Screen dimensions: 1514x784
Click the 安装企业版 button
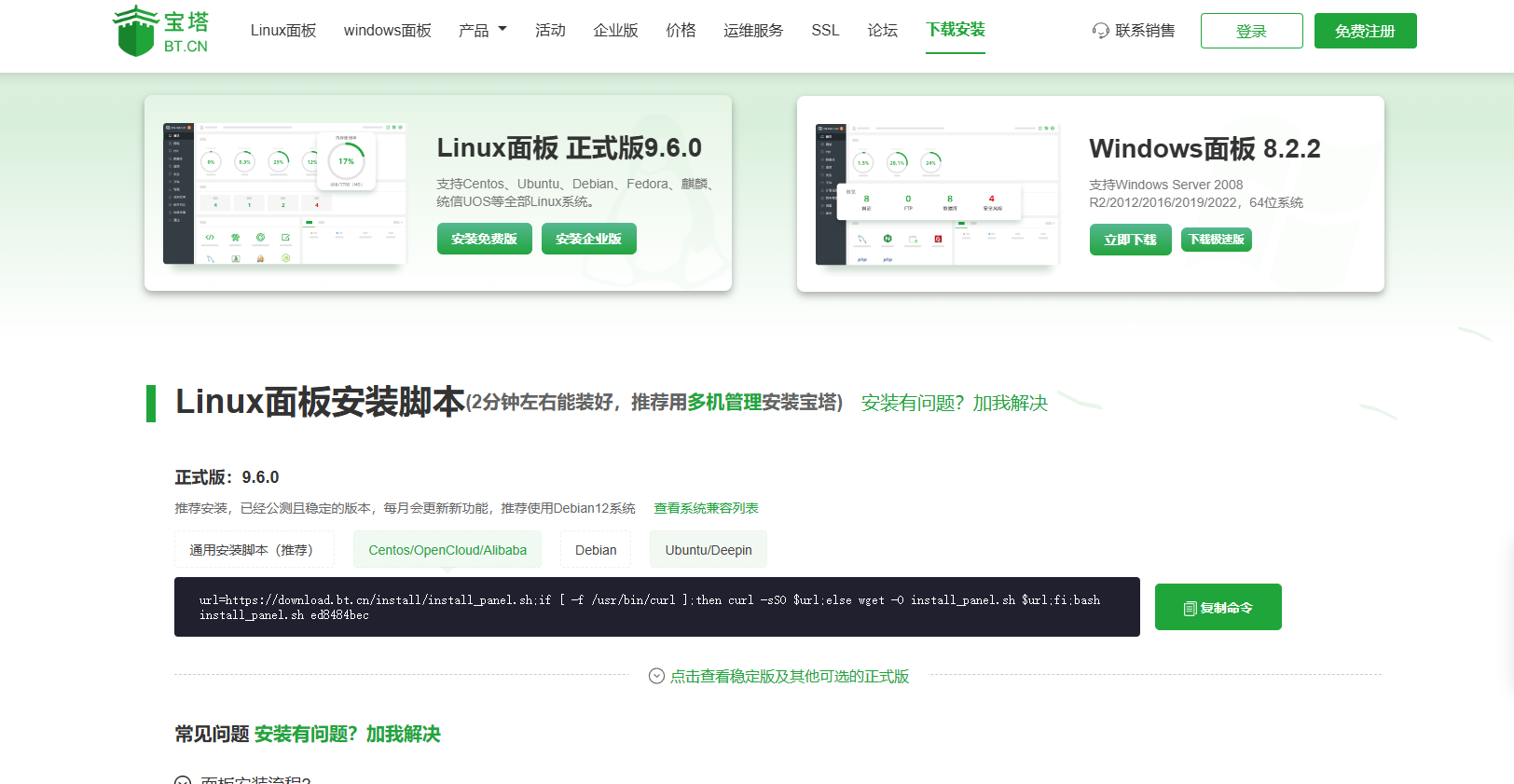(x=589, y=239)
